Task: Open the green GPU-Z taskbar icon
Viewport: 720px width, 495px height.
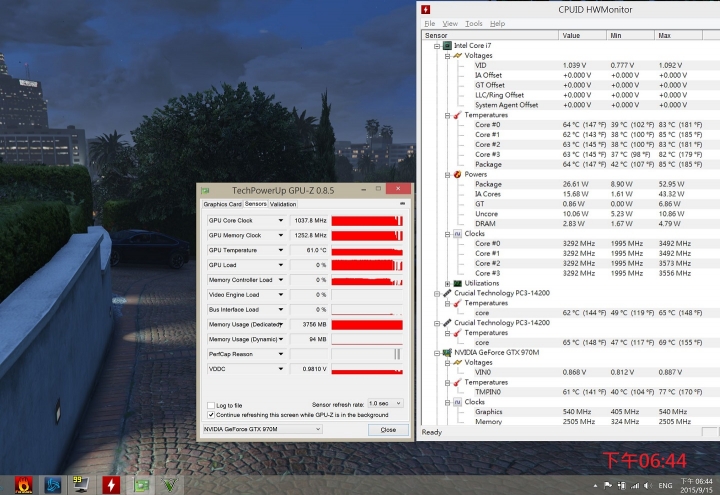Action: tap(141, 485)
